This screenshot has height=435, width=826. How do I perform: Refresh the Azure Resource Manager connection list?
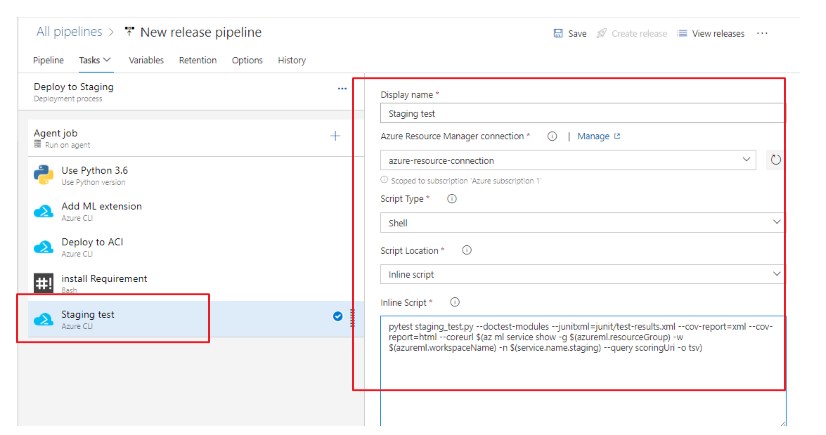(774, 160)
